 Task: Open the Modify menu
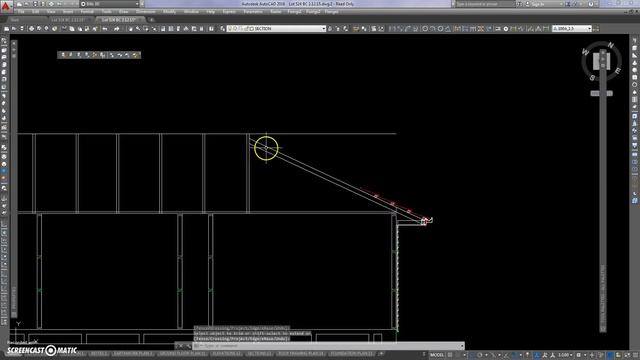(169, 12)
